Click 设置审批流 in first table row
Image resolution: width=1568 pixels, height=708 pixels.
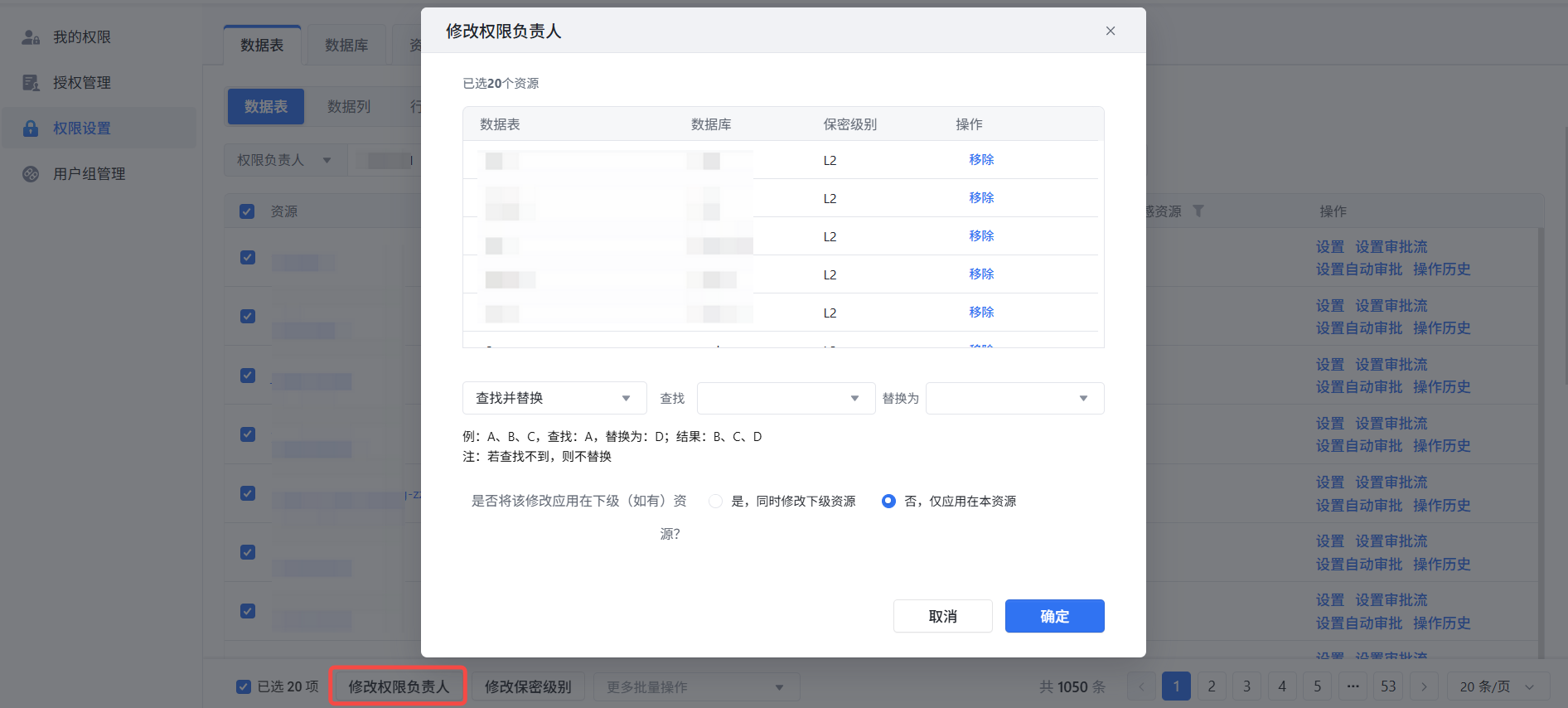tap(1391, 247)
